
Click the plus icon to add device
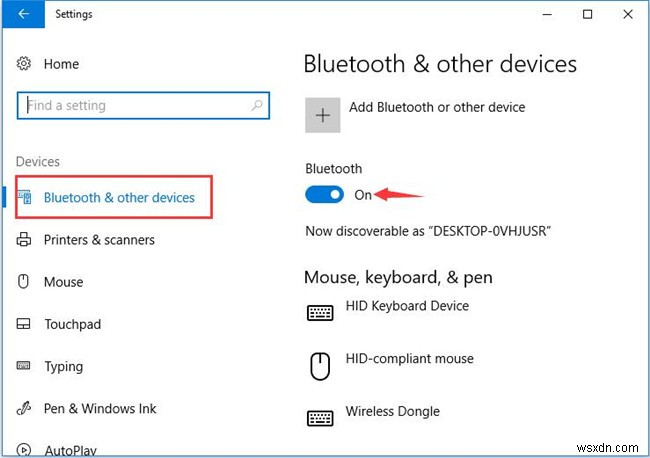click(x=322, y=115)
